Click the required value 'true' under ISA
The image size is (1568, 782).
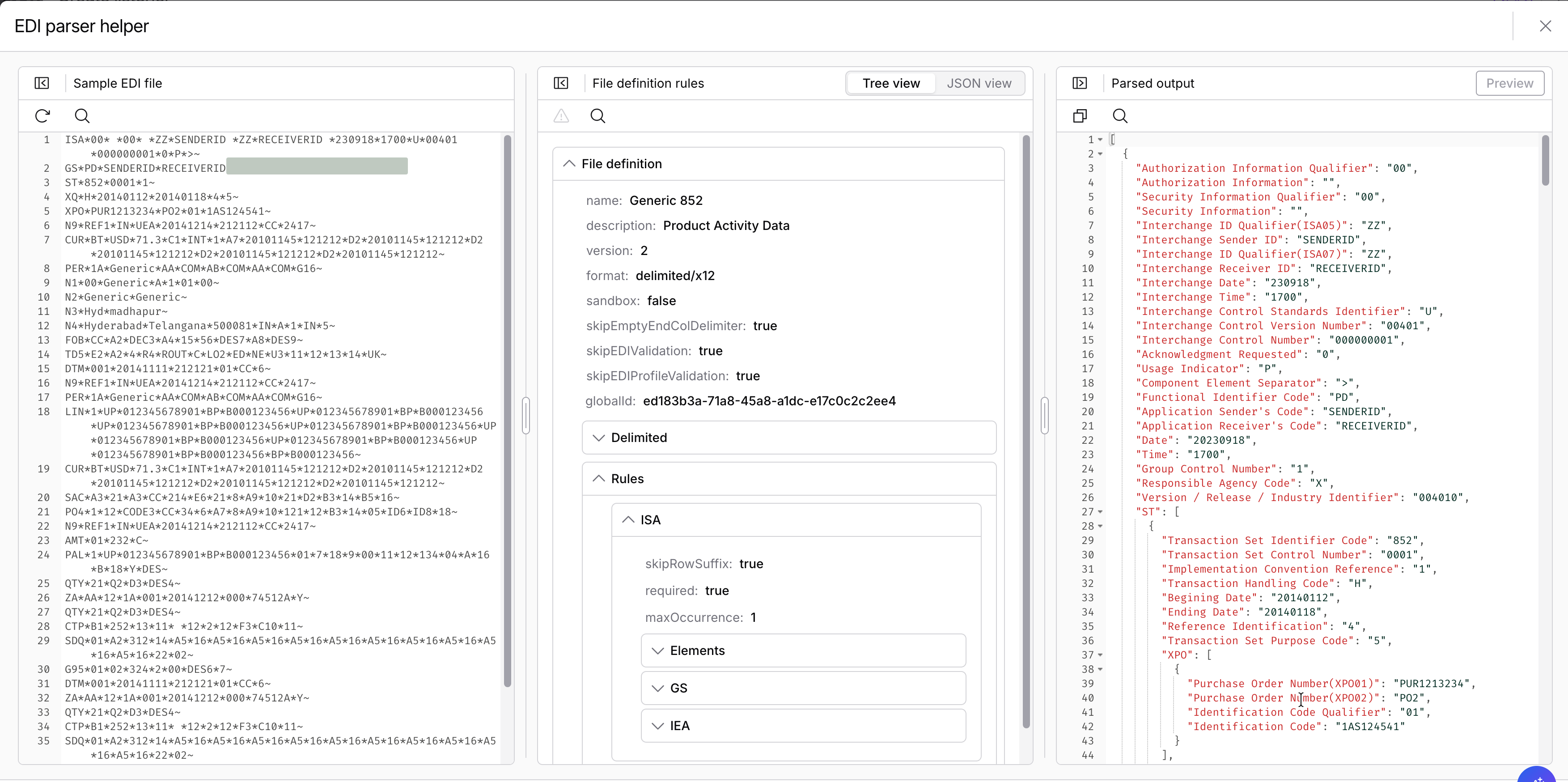tap(717, 591)
